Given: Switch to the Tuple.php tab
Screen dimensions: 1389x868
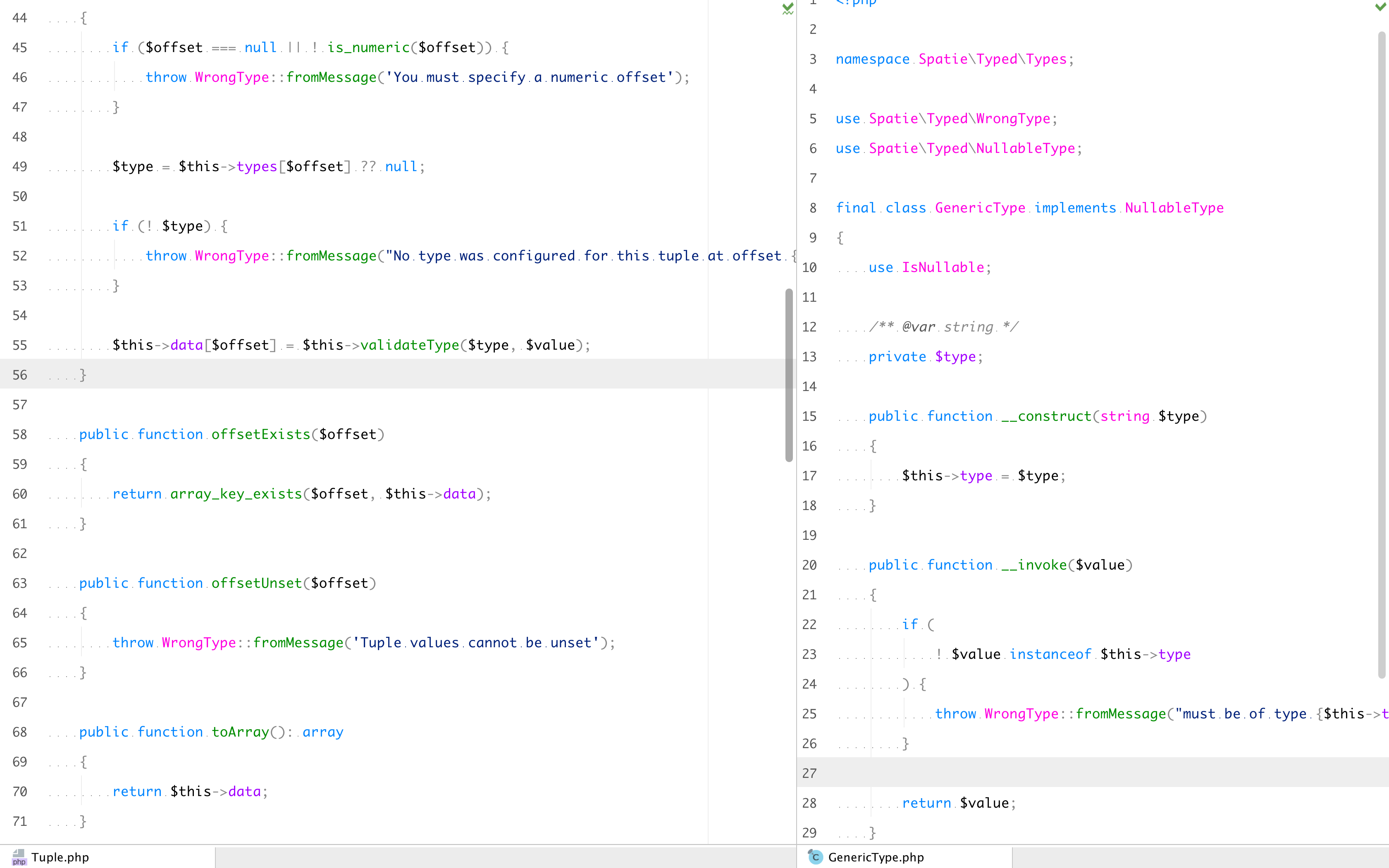Looking at the screenshot, I should [60, 856].
